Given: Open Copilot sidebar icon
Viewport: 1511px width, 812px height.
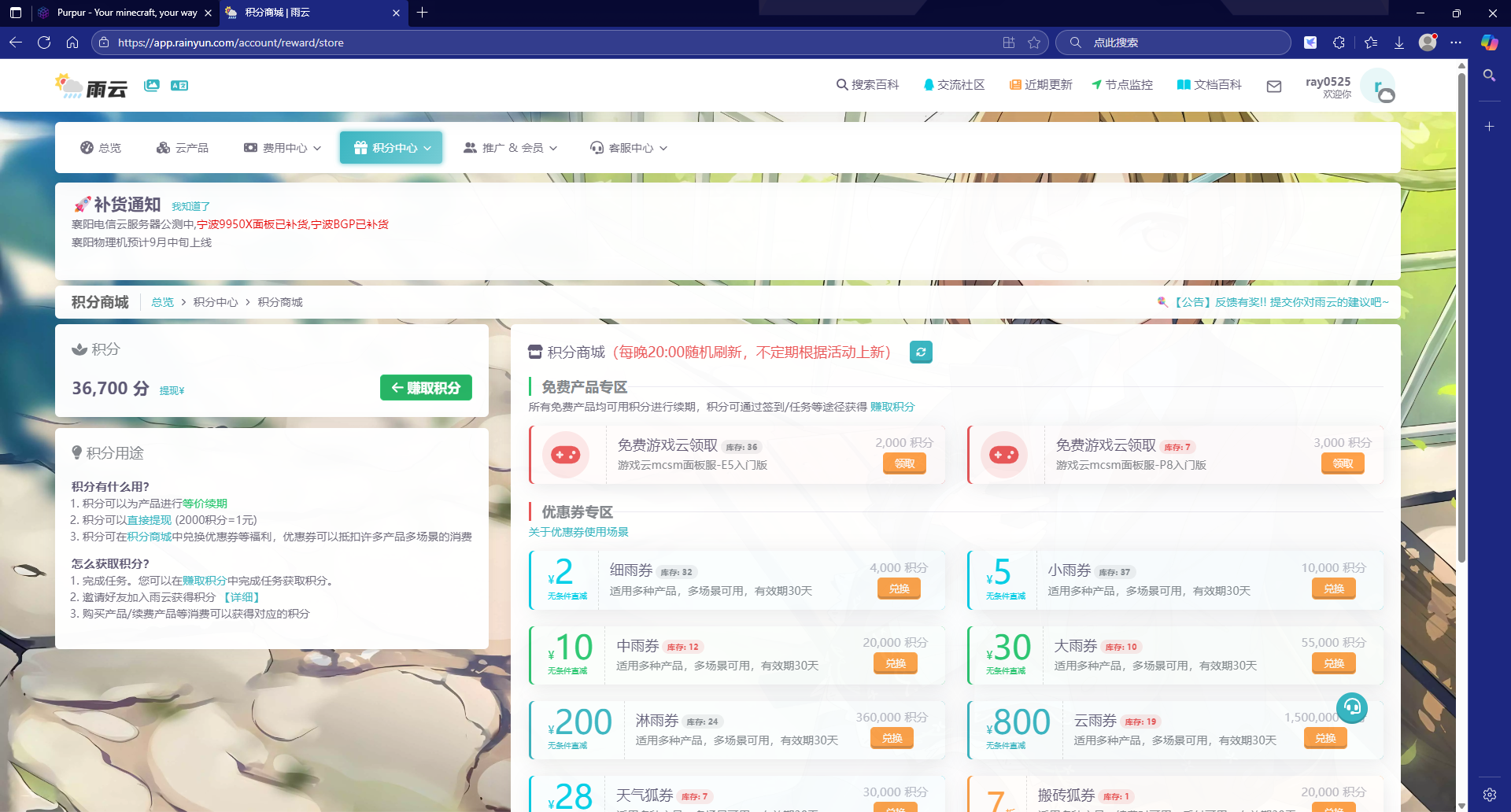Looking at the screenshot, I should coord(1489,42).
